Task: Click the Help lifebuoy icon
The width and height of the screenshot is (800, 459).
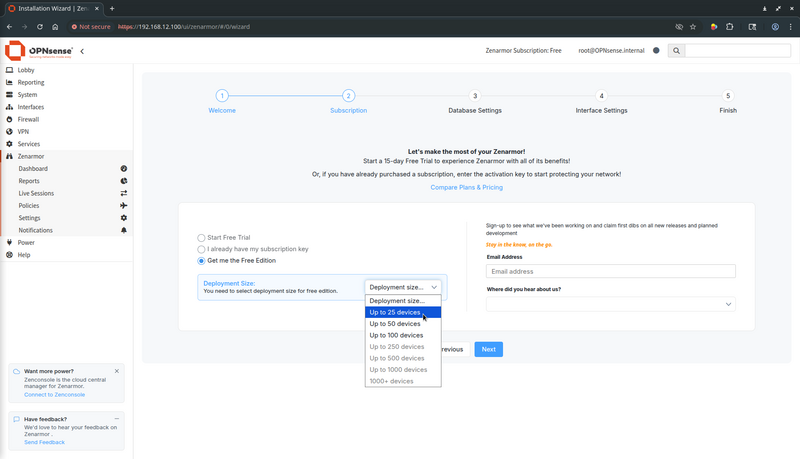Action: pyautogui.click(x=9, y=254)
